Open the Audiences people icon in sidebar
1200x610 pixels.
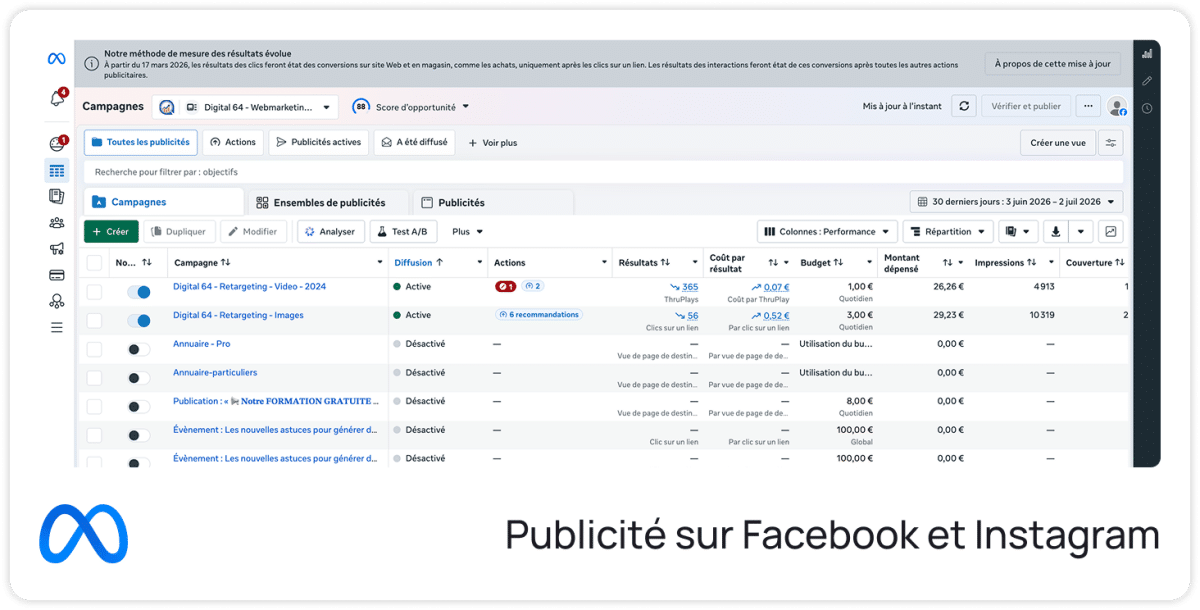point(57,223)
